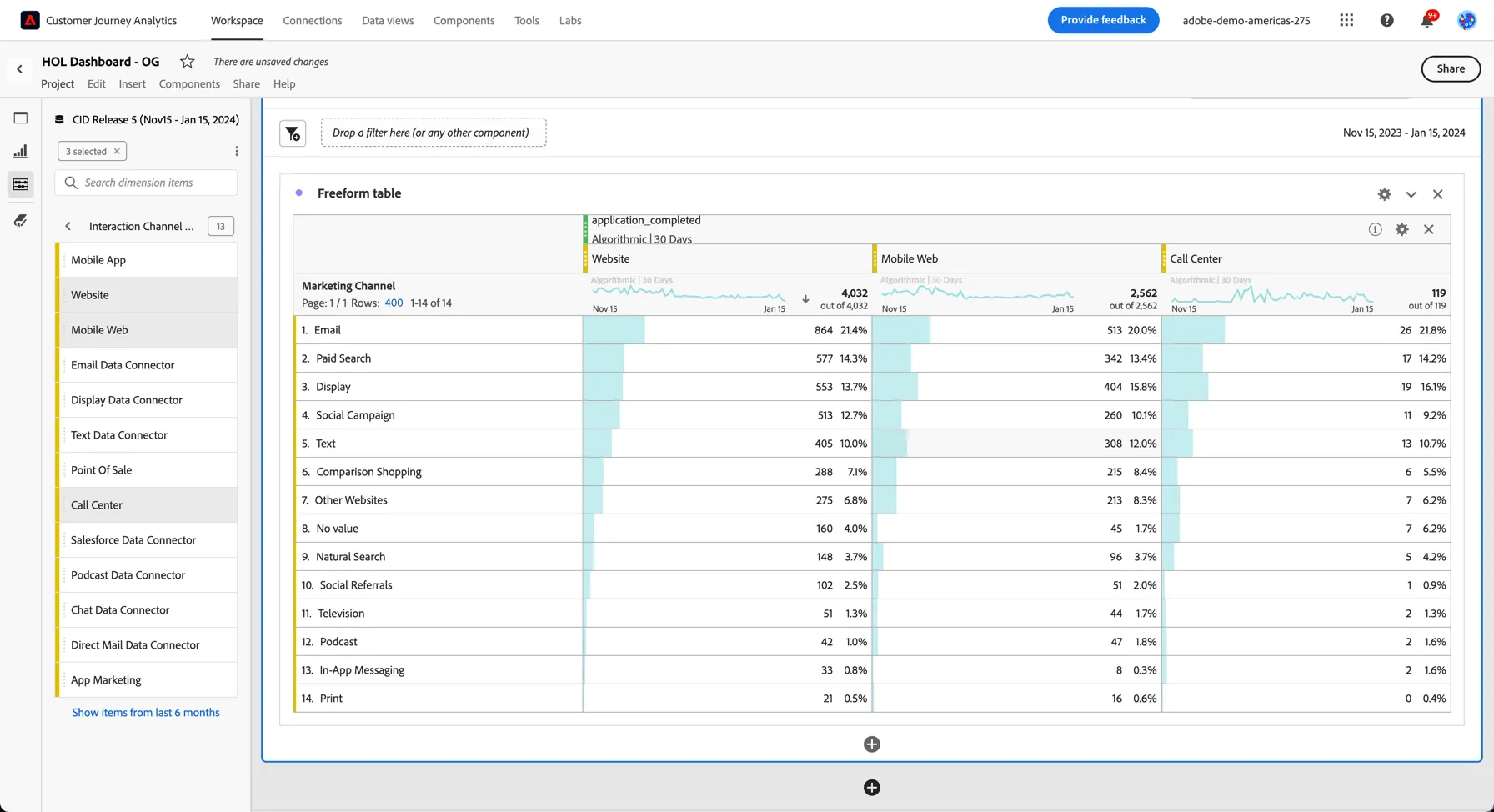Open the Components icon in left rail
Screen dimensions: 1494x812
click(21, 184)
